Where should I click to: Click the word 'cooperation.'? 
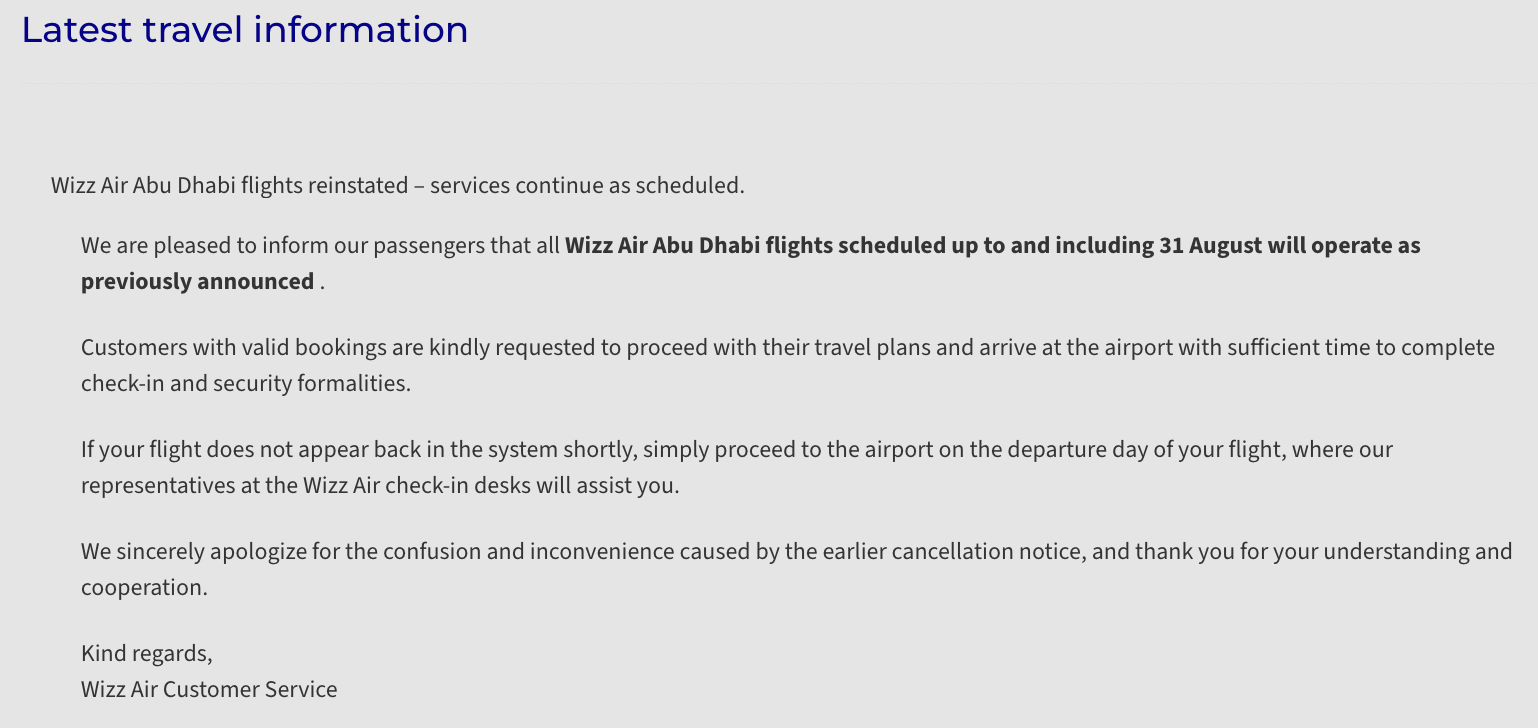pos(144,588)
